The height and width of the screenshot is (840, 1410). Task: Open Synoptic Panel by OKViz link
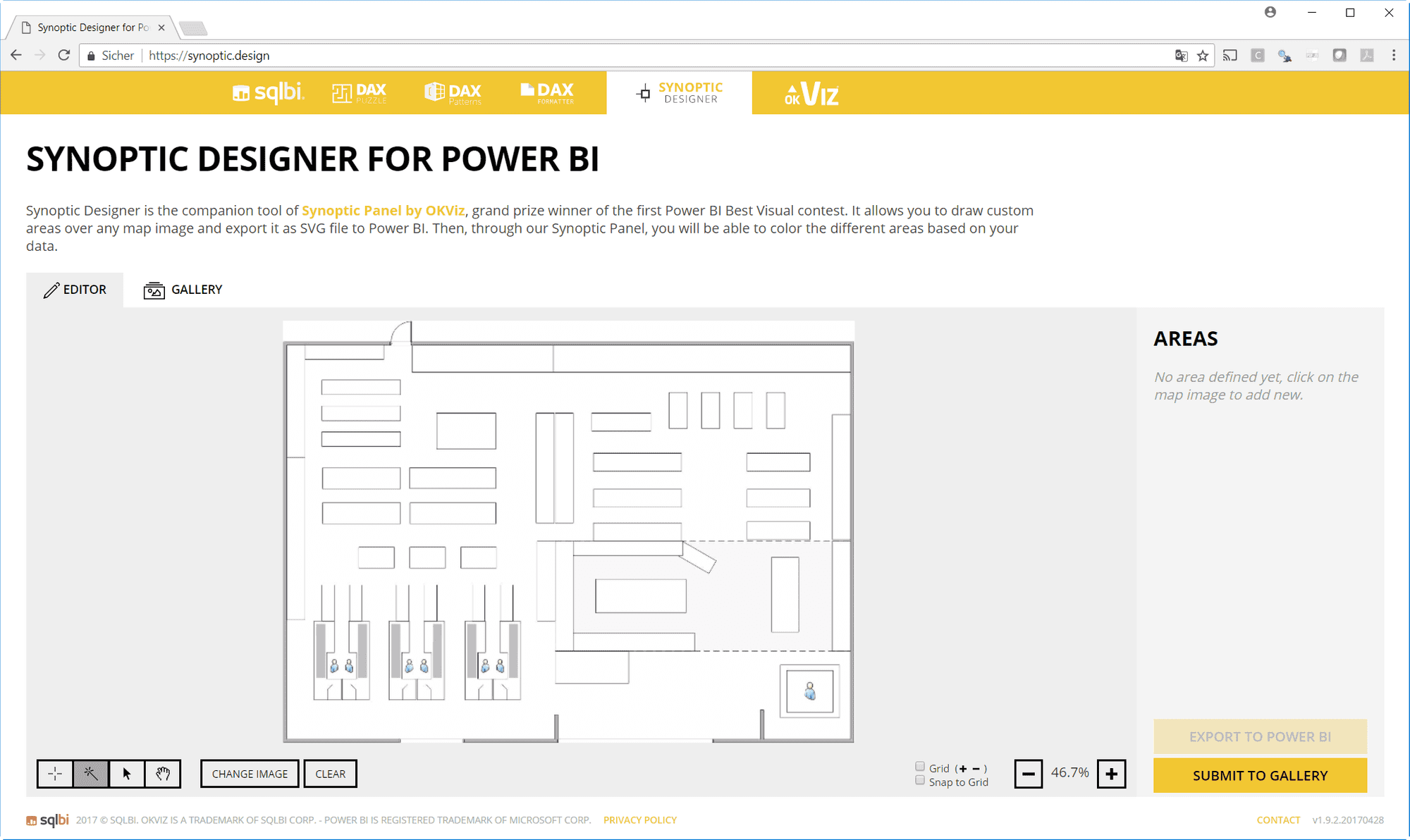(x=383, y=211)
